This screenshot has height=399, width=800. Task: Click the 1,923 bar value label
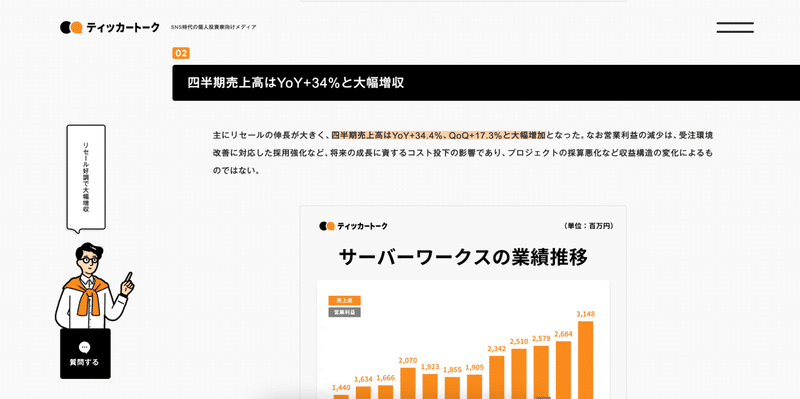[x=430, y=367]
